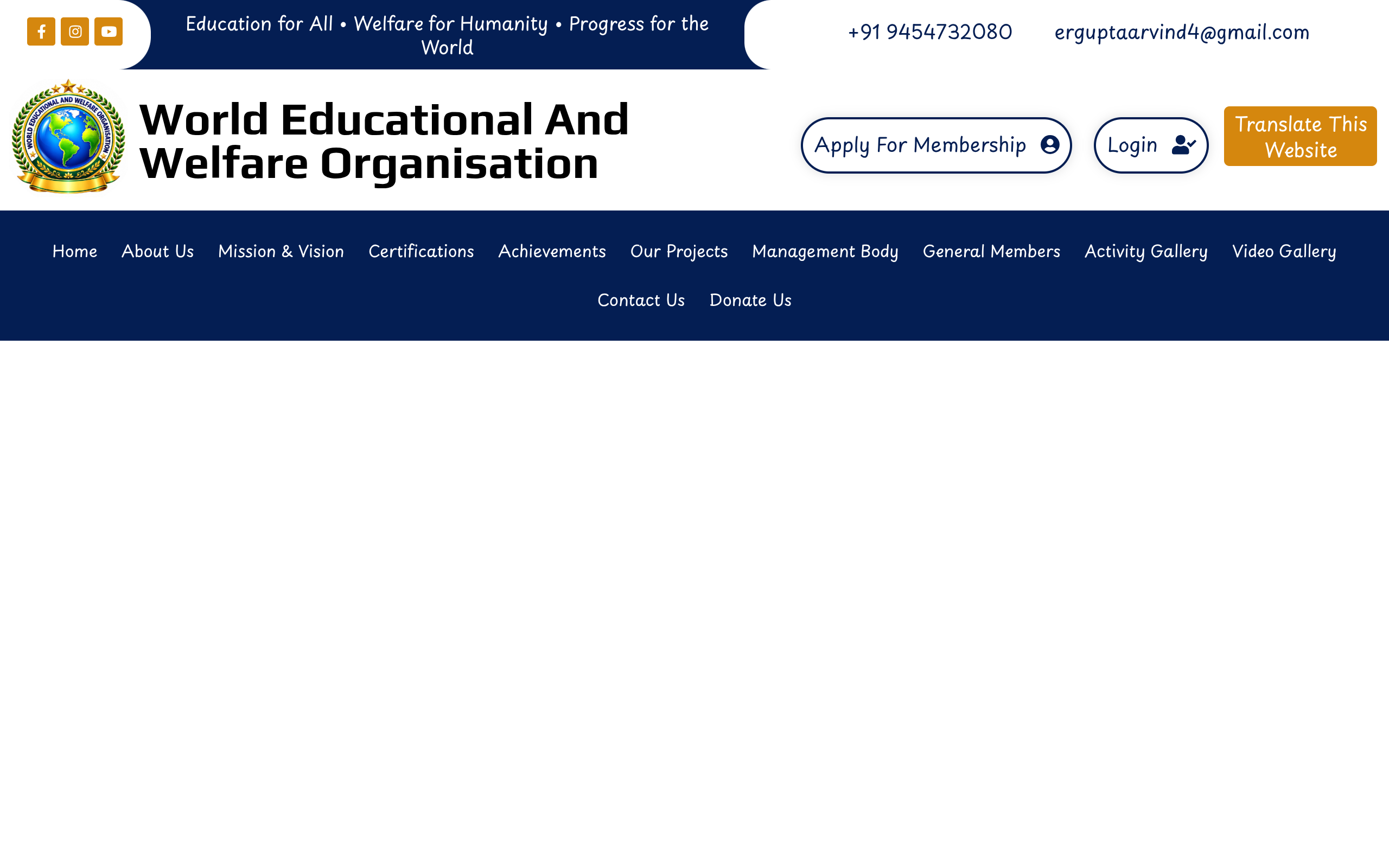Select the Certifications menu item
Viewport: 1389px width, 868px height.
pyautogui.click(x=420, y=251)
